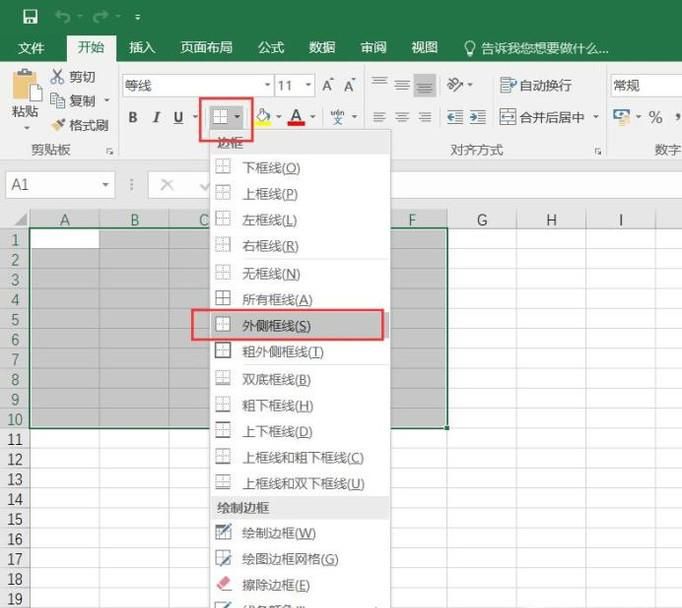Open the Customize Quick Access Toolbar arrow
This screenshot has height=608, width=682.
pyautogui.click(x=137, y=17)
